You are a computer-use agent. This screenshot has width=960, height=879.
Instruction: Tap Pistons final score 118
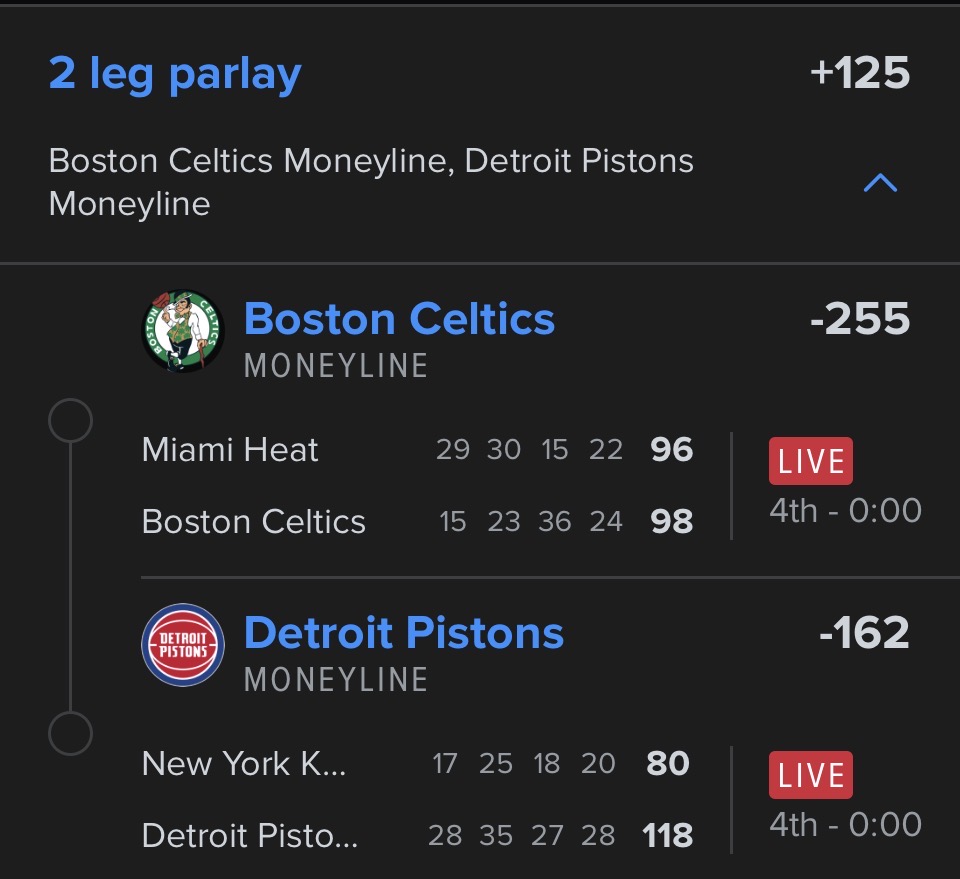[x=667, y=836]
